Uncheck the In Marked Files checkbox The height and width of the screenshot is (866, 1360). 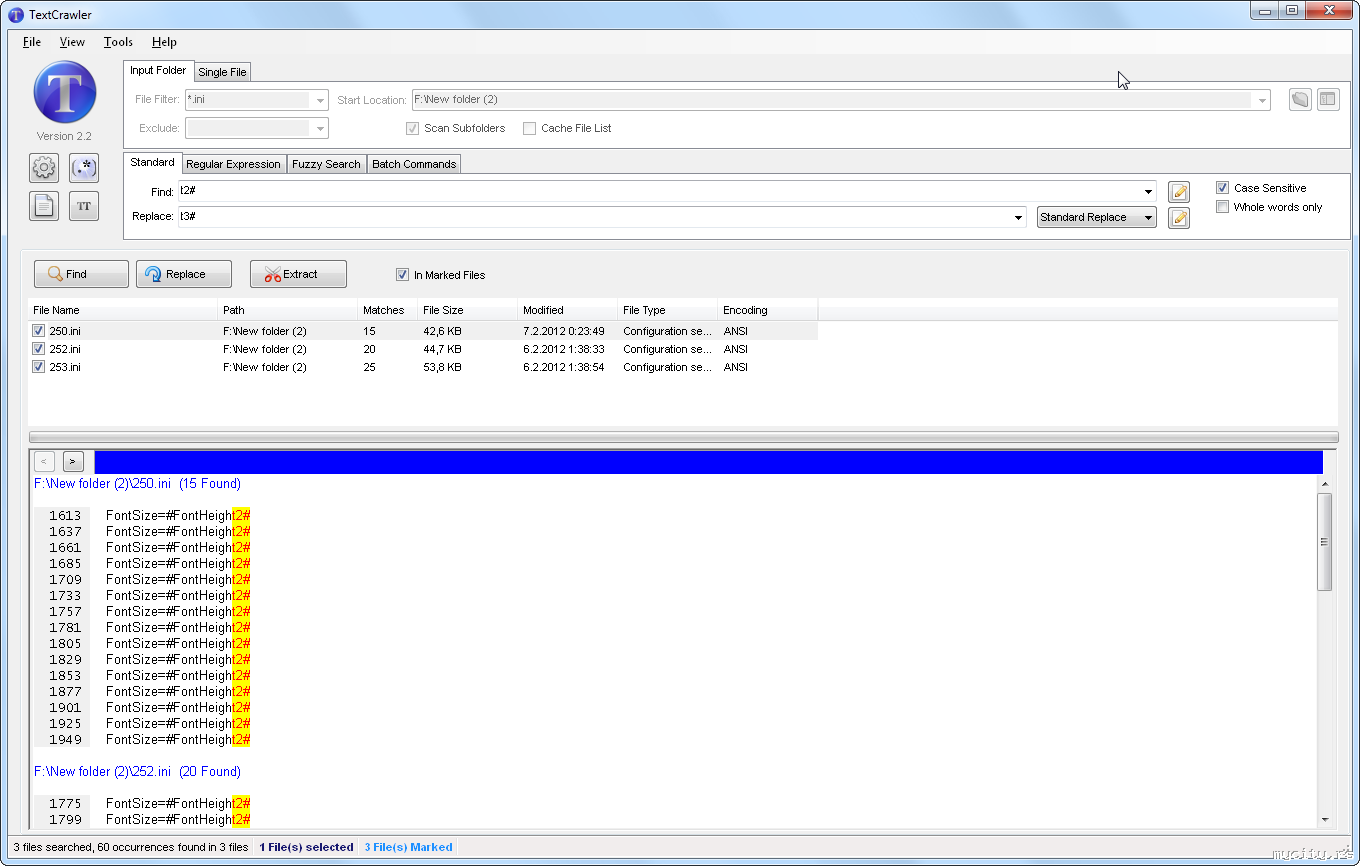402,275
